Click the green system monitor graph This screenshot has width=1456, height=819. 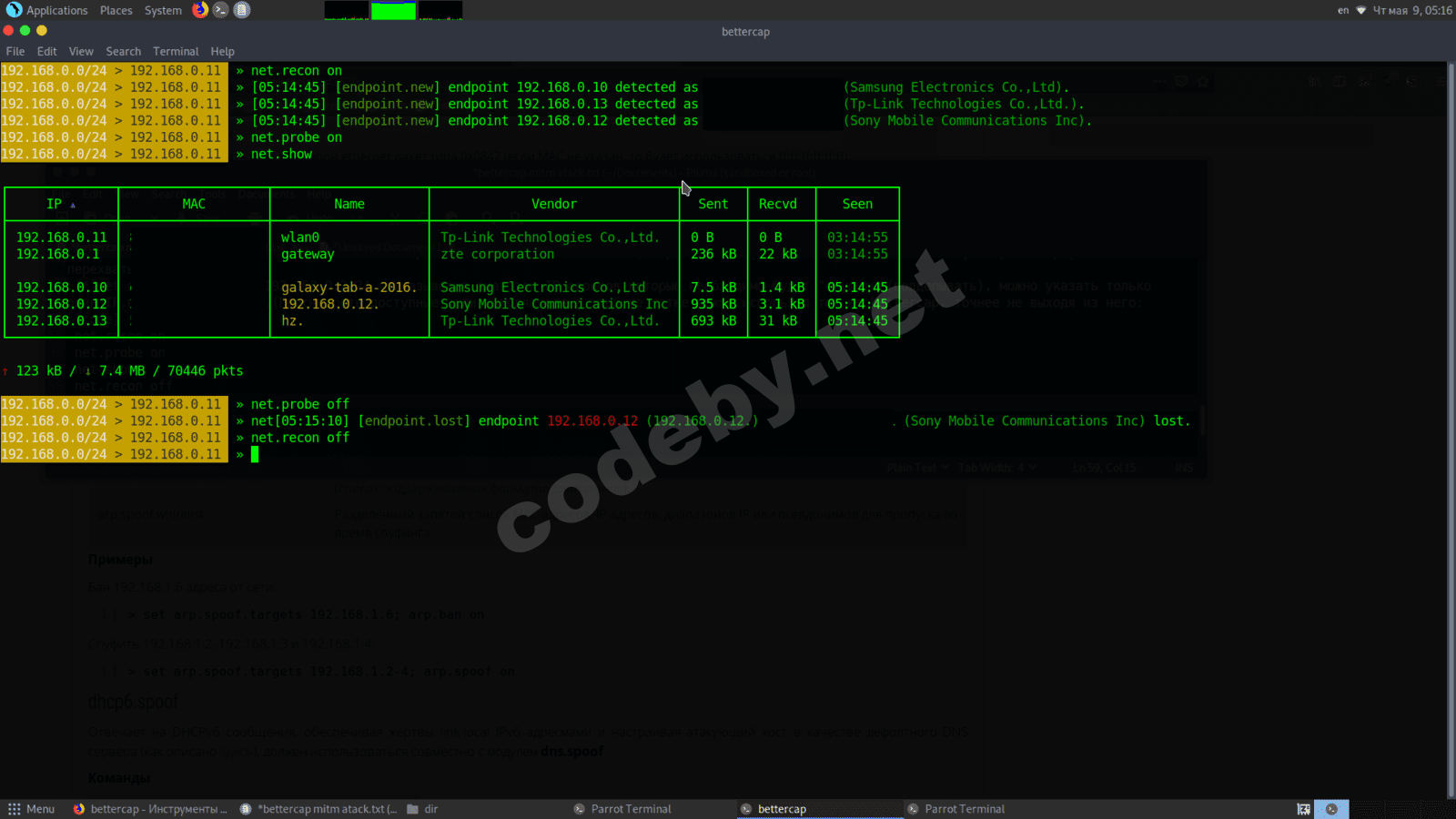[393, 10]
